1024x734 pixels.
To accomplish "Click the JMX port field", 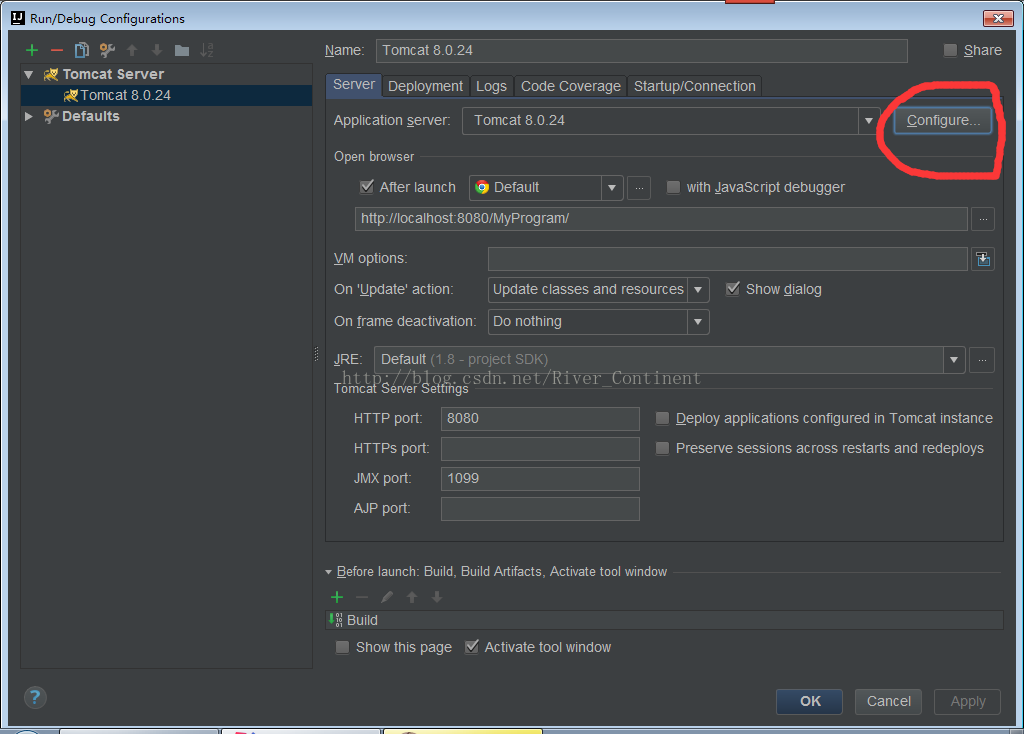I will tap(540, 479).
